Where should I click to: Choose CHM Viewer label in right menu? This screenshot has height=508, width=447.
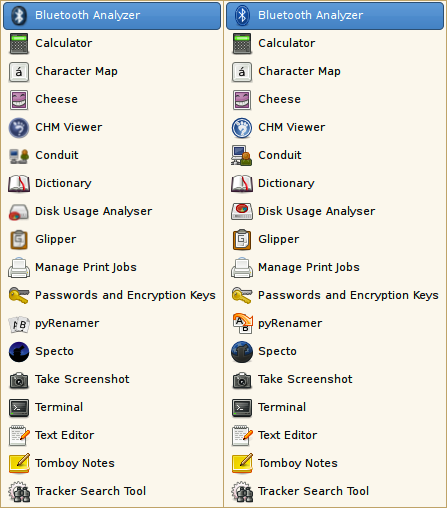292,127
